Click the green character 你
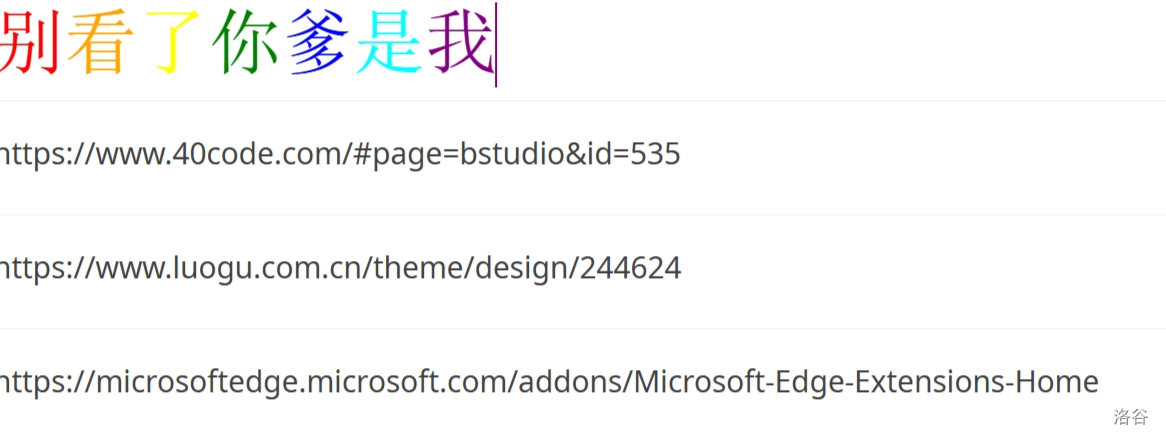 pyautogui.click(x=245, y=45)
